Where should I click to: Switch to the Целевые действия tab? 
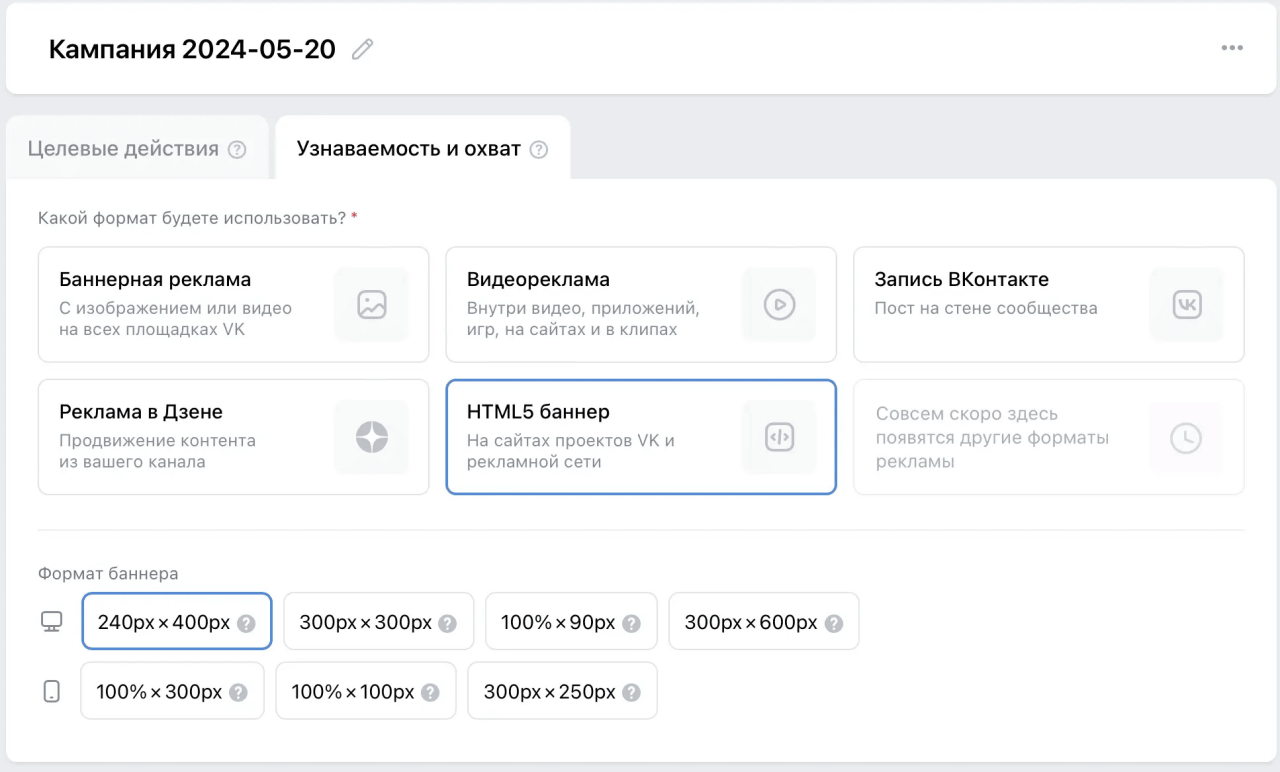click(123, 149)
